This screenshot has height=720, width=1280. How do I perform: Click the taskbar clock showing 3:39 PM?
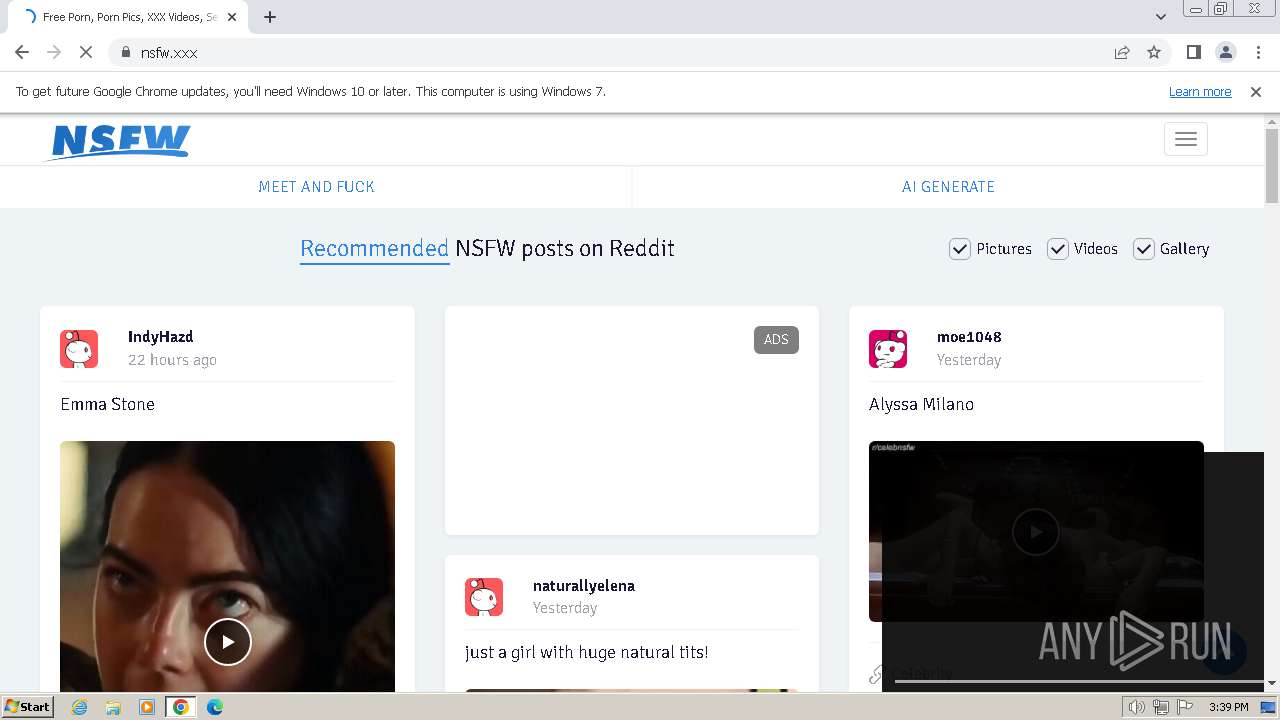click(x=1228, y=707)
